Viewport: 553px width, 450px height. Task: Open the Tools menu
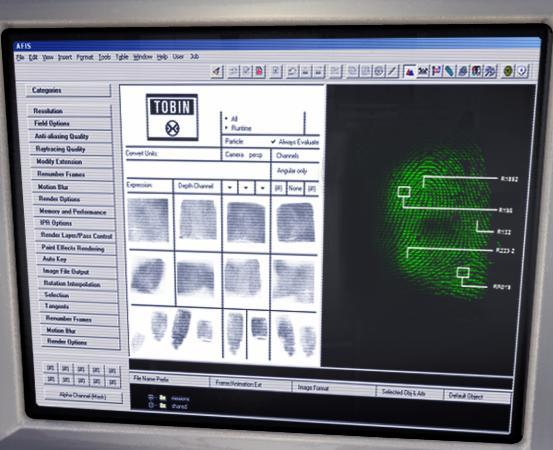point(104,57)
